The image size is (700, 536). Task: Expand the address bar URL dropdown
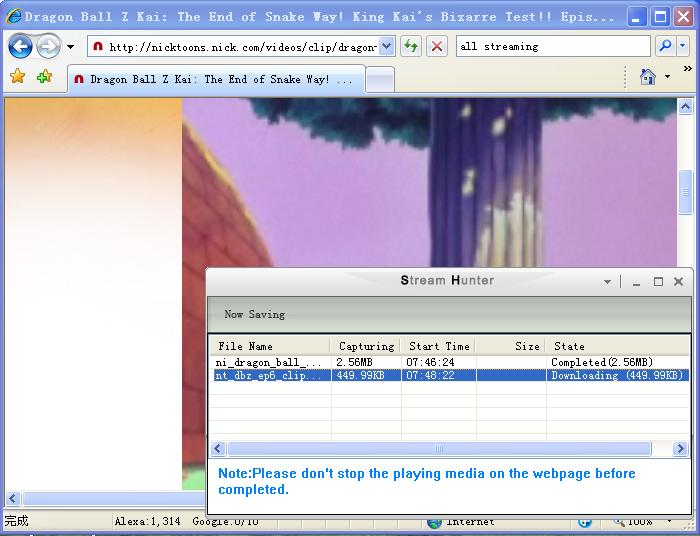387,46
